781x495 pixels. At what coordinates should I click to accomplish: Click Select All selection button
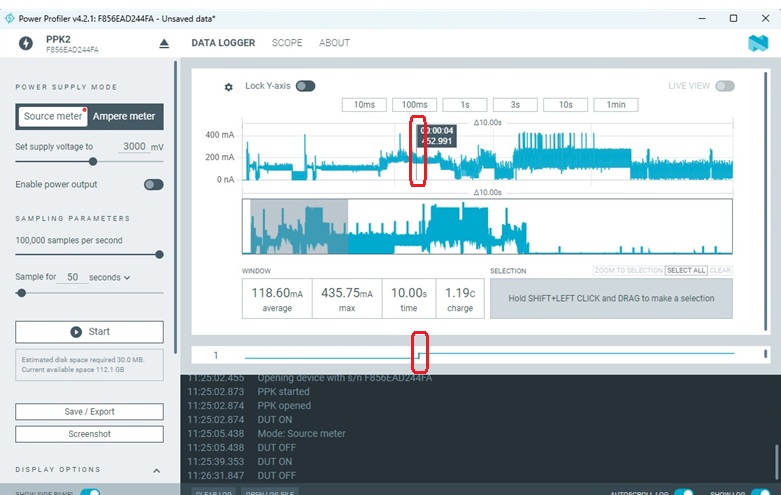point(686,270)
